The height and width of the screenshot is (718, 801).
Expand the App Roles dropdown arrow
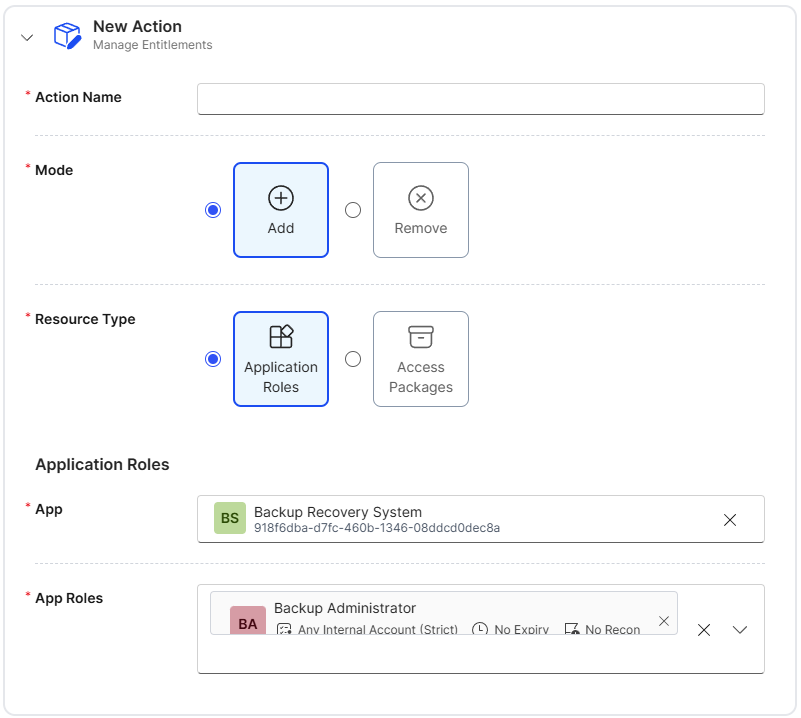coord(740,630)
